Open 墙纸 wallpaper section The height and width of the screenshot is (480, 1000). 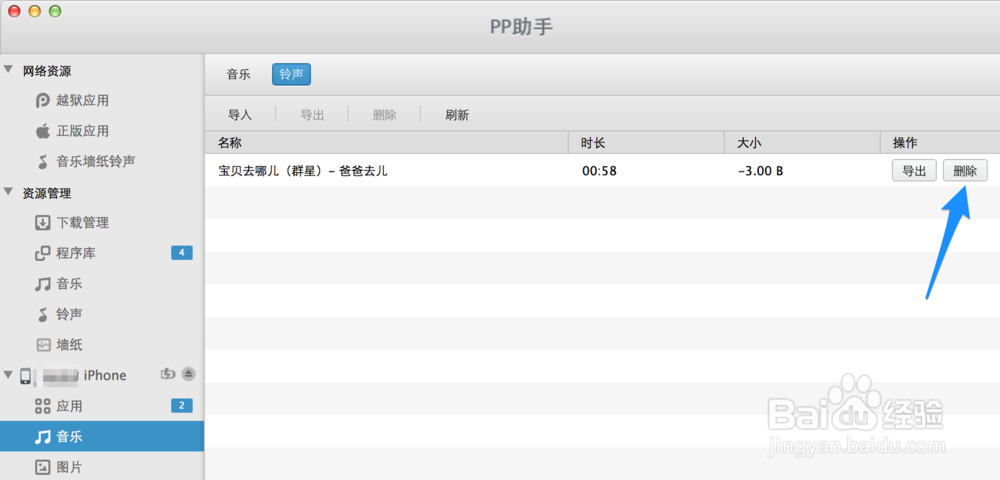69,345
